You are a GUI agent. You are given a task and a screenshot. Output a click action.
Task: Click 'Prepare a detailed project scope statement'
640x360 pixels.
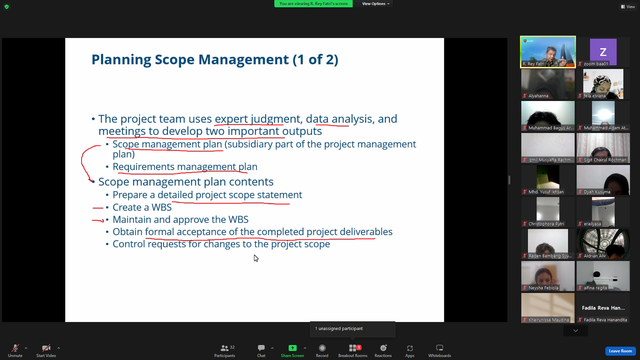[207, 195]
